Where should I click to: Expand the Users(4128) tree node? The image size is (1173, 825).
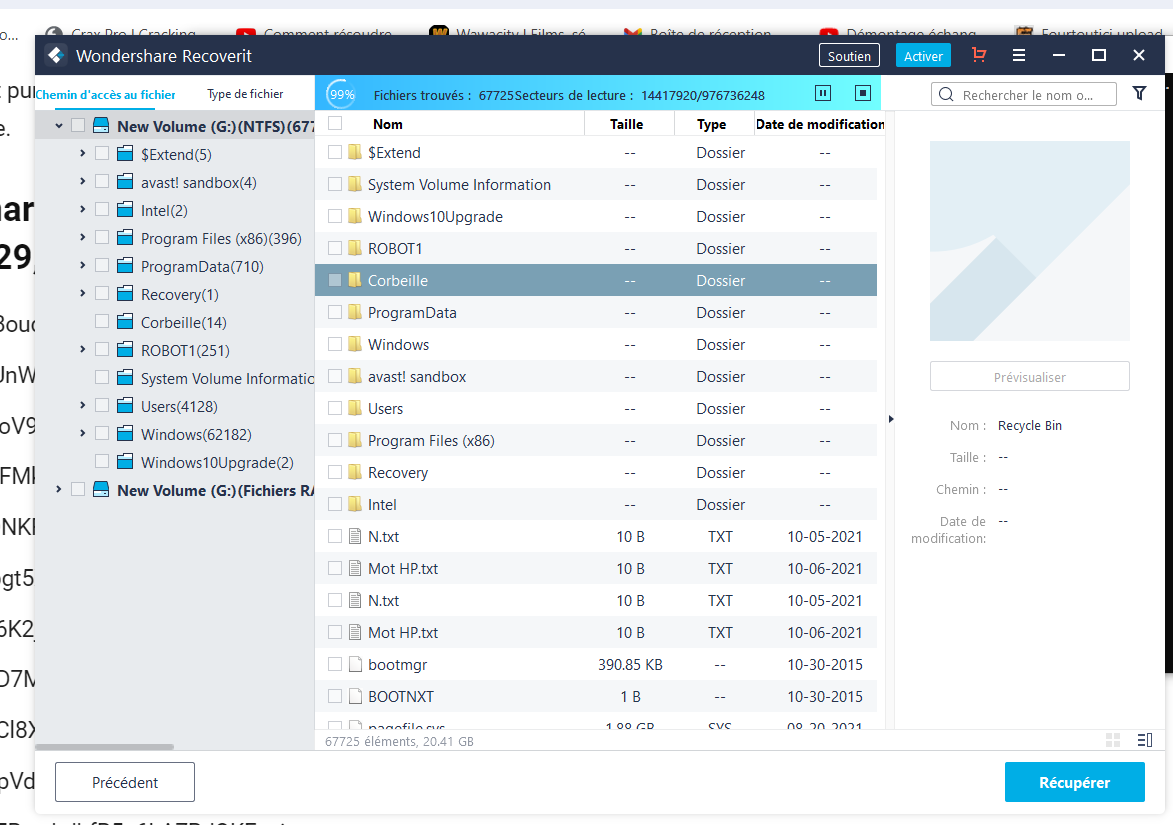pos(82,405)
